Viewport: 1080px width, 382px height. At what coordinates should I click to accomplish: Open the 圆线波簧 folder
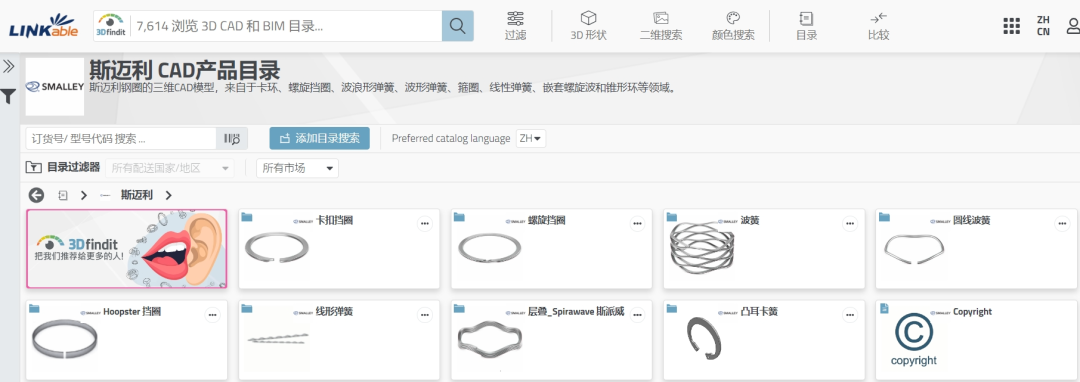pos(976,248)
